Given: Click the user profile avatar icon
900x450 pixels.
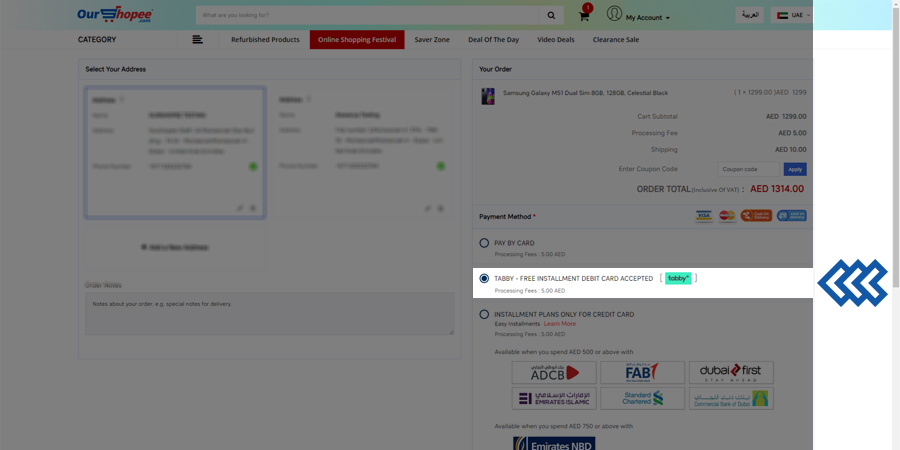Looking at the screenshot, I should [x=614, y=13].
